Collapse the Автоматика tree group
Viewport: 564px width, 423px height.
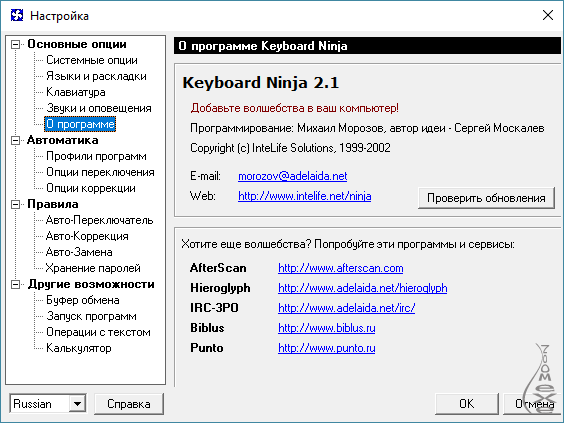[x=15, y=140]
